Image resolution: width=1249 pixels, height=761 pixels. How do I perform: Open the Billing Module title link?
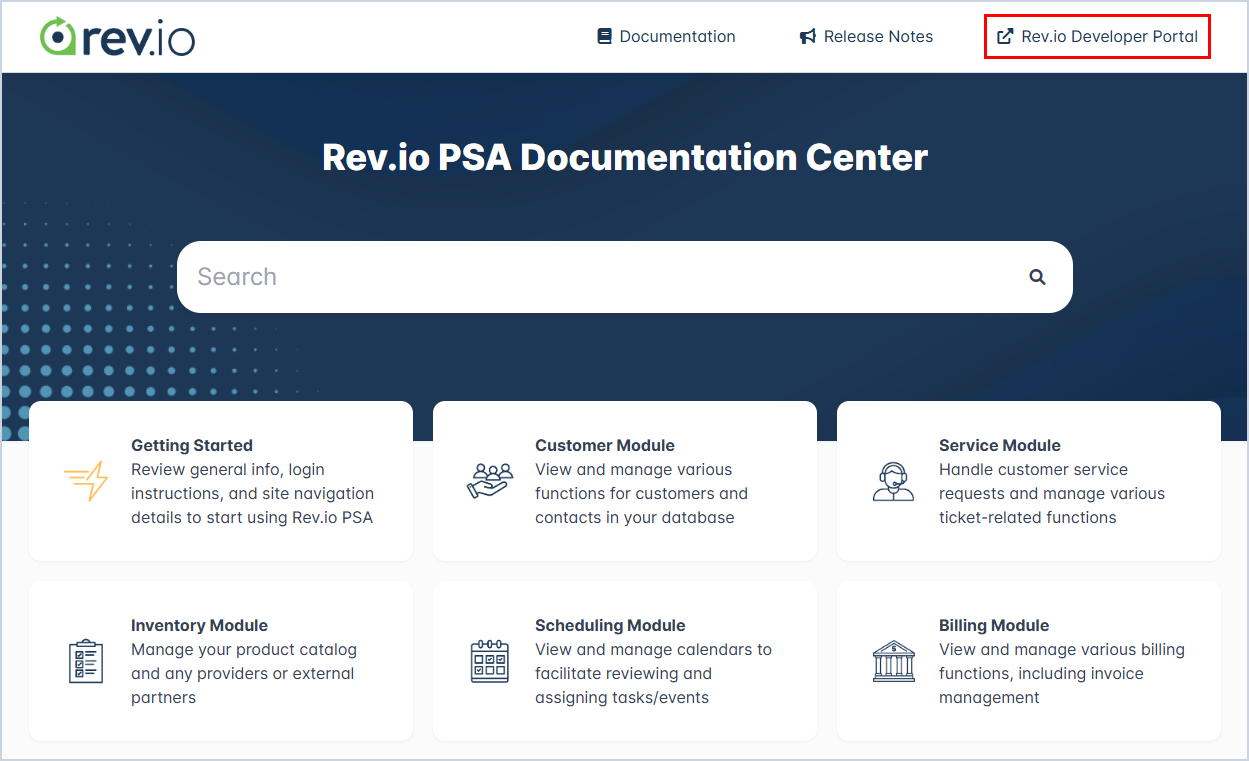(994, 625)
